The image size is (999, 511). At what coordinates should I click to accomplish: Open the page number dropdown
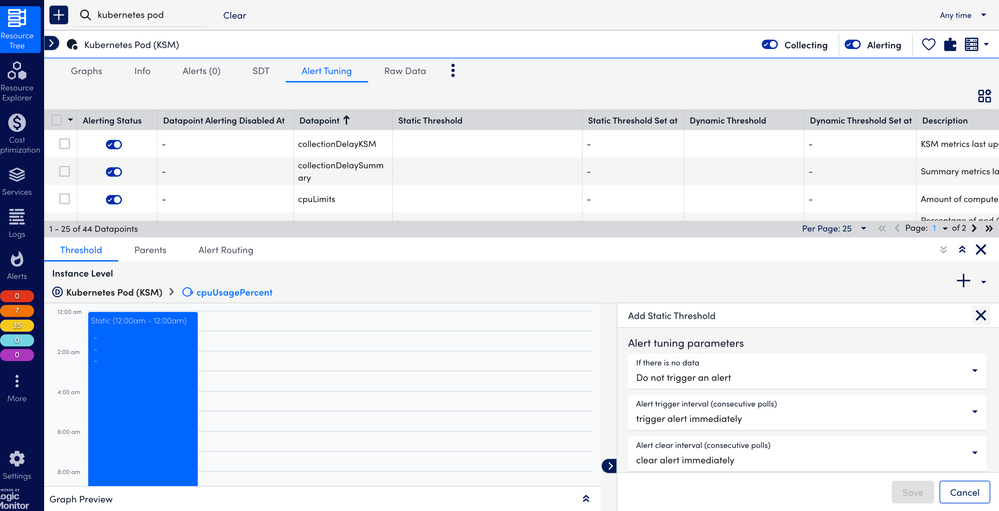942,228
